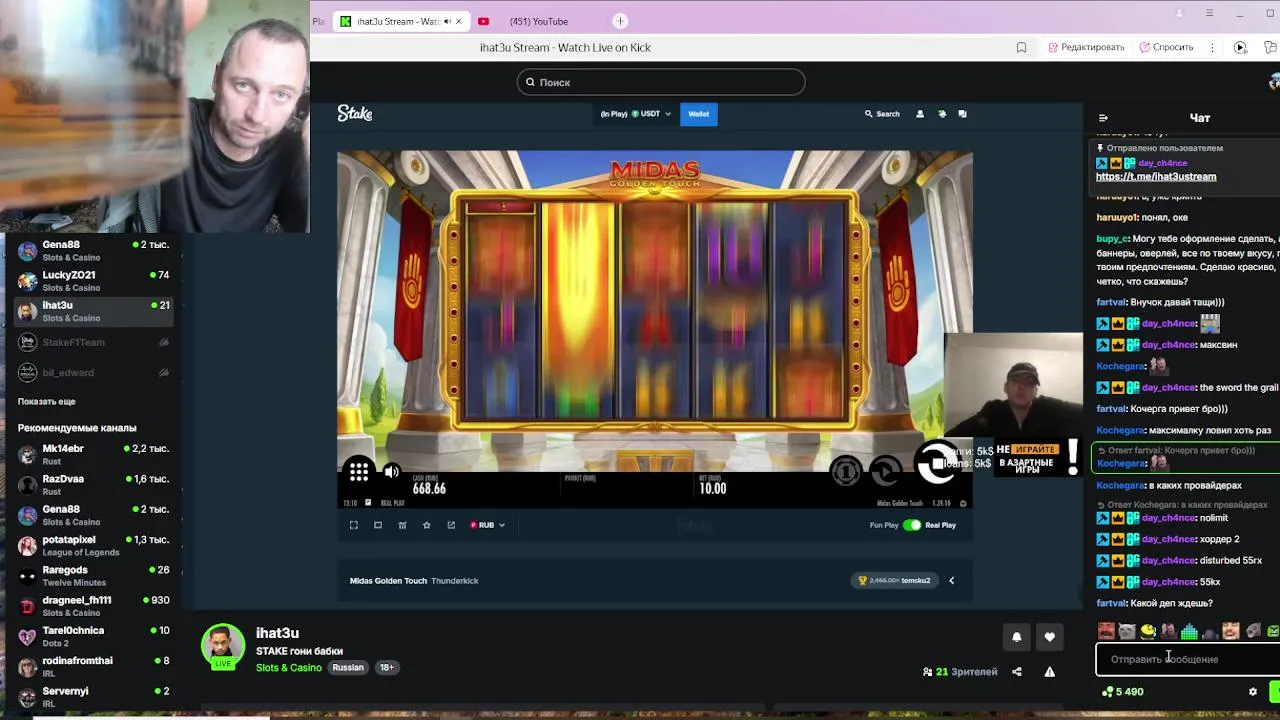Expand the Midas Golden Touch info panel

(951, 580)
